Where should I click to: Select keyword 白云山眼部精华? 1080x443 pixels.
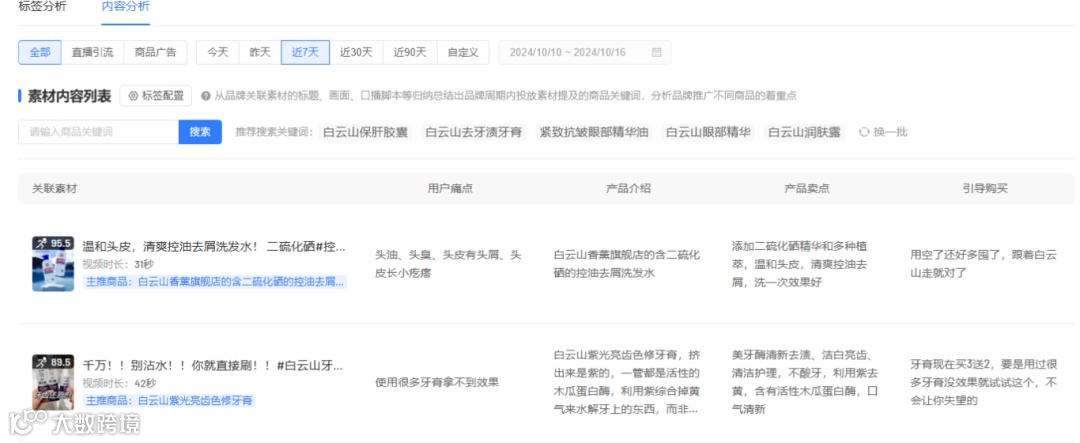(x=708, y=132)
